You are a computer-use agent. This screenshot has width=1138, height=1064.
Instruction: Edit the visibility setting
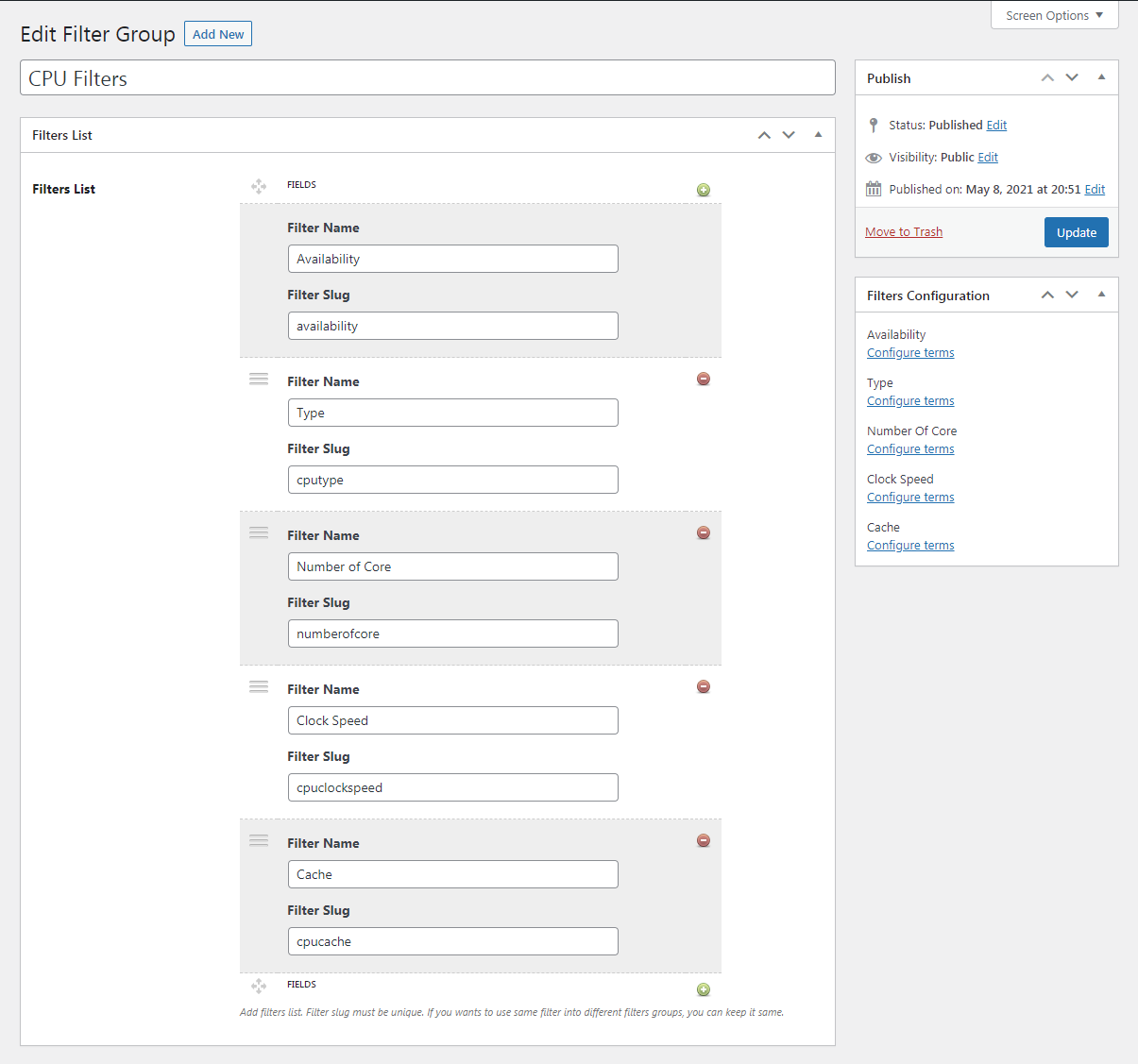[x=988, y=157]
